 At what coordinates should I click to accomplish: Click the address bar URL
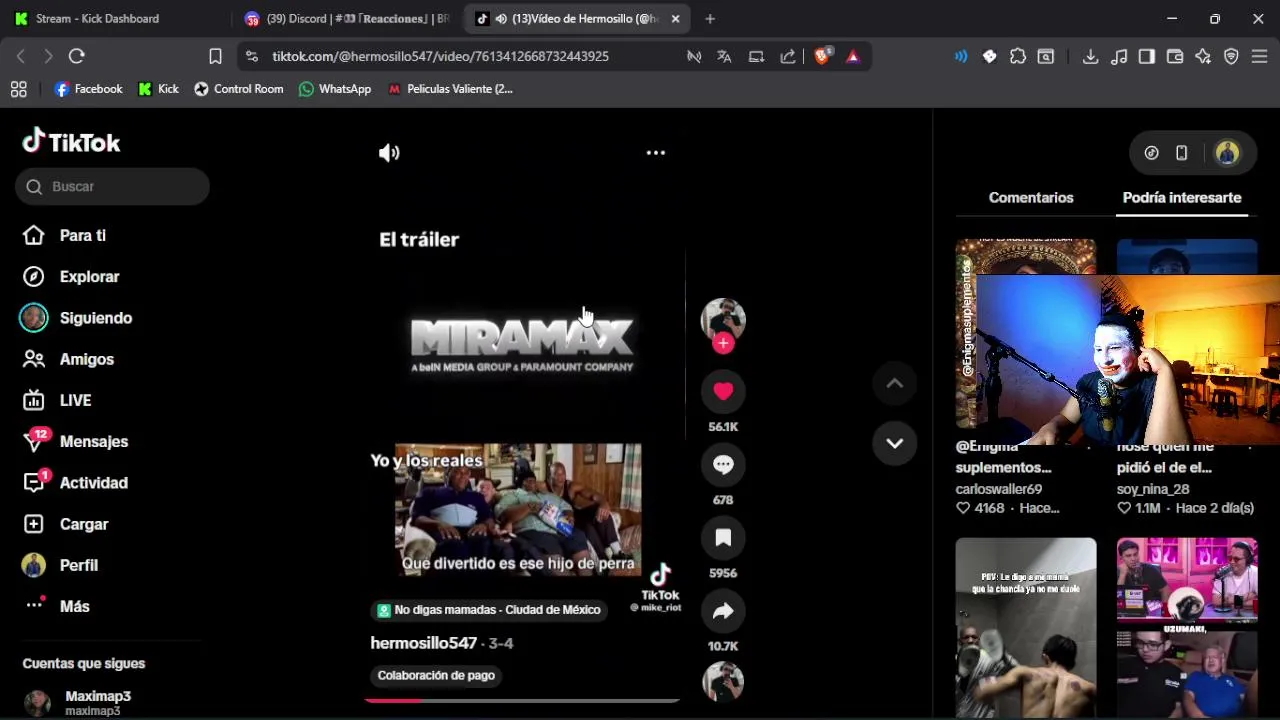(440, 57)
